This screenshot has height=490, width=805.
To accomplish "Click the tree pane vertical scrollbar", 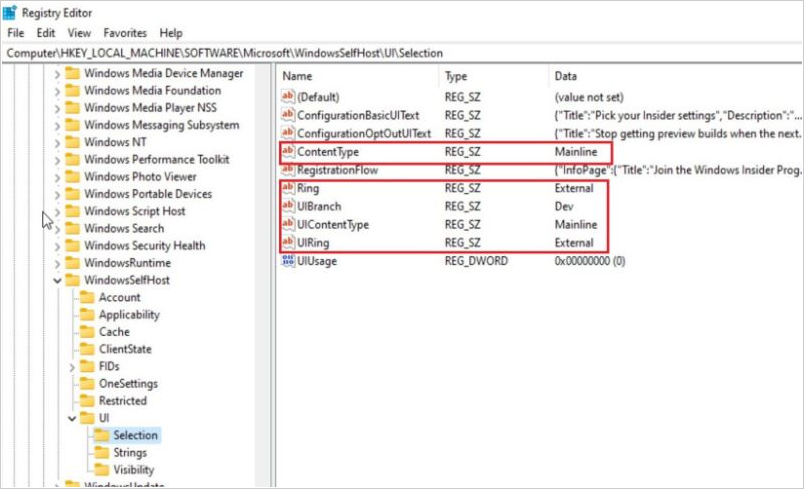I will 263,275.
